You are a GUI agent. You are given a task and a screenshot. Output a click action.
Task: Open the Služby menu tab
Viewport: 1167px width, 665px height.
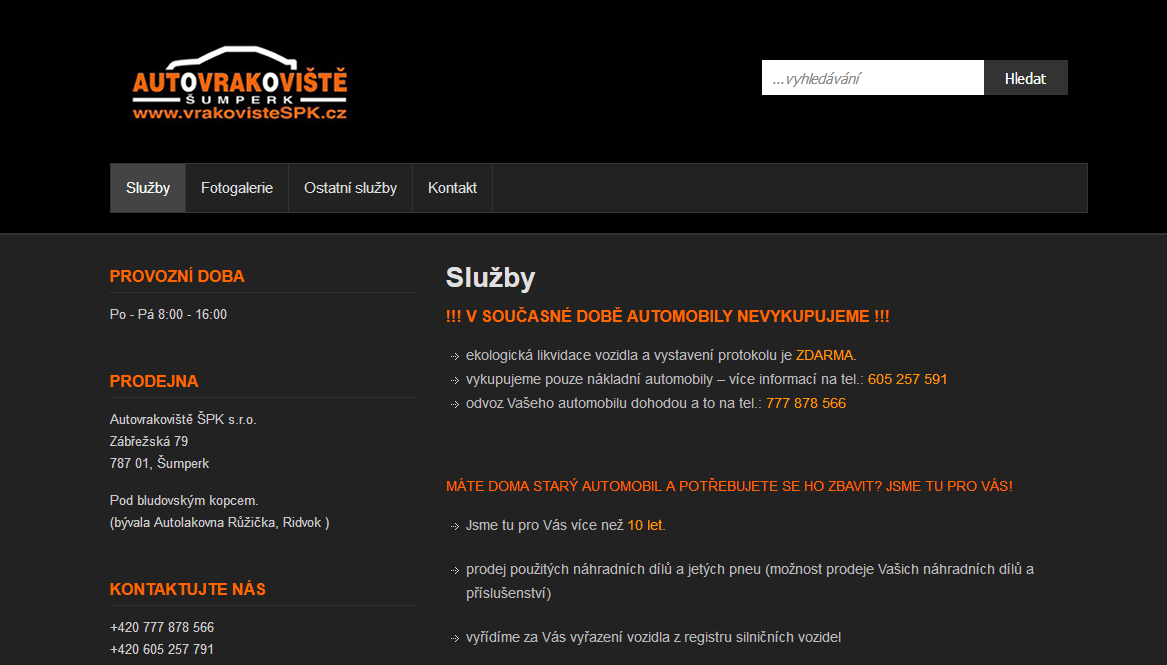tap(148, 188)
